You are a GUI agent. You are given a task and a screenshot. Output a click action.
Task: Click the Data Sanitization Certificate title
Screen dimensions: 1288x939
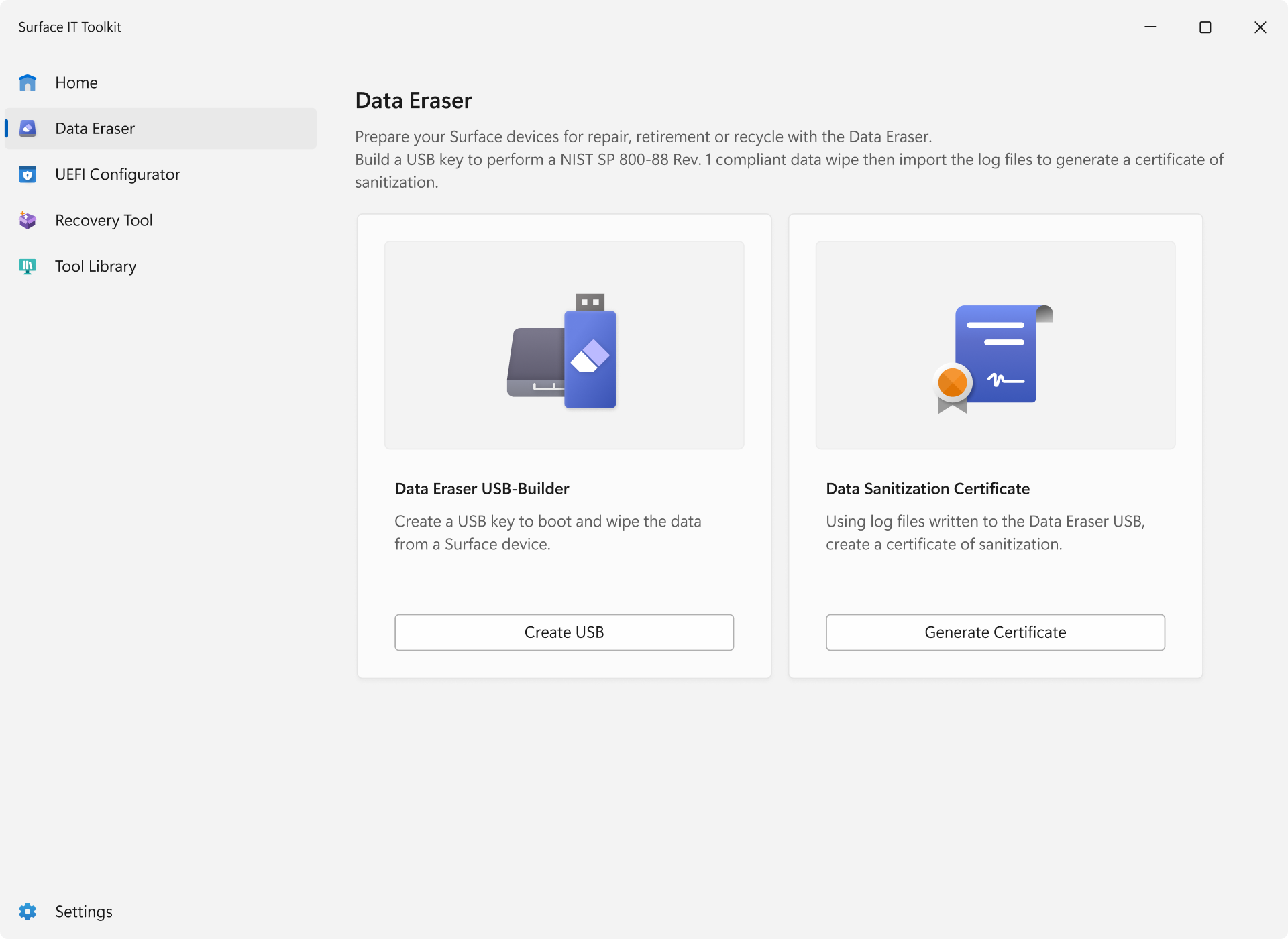[928, 488]
